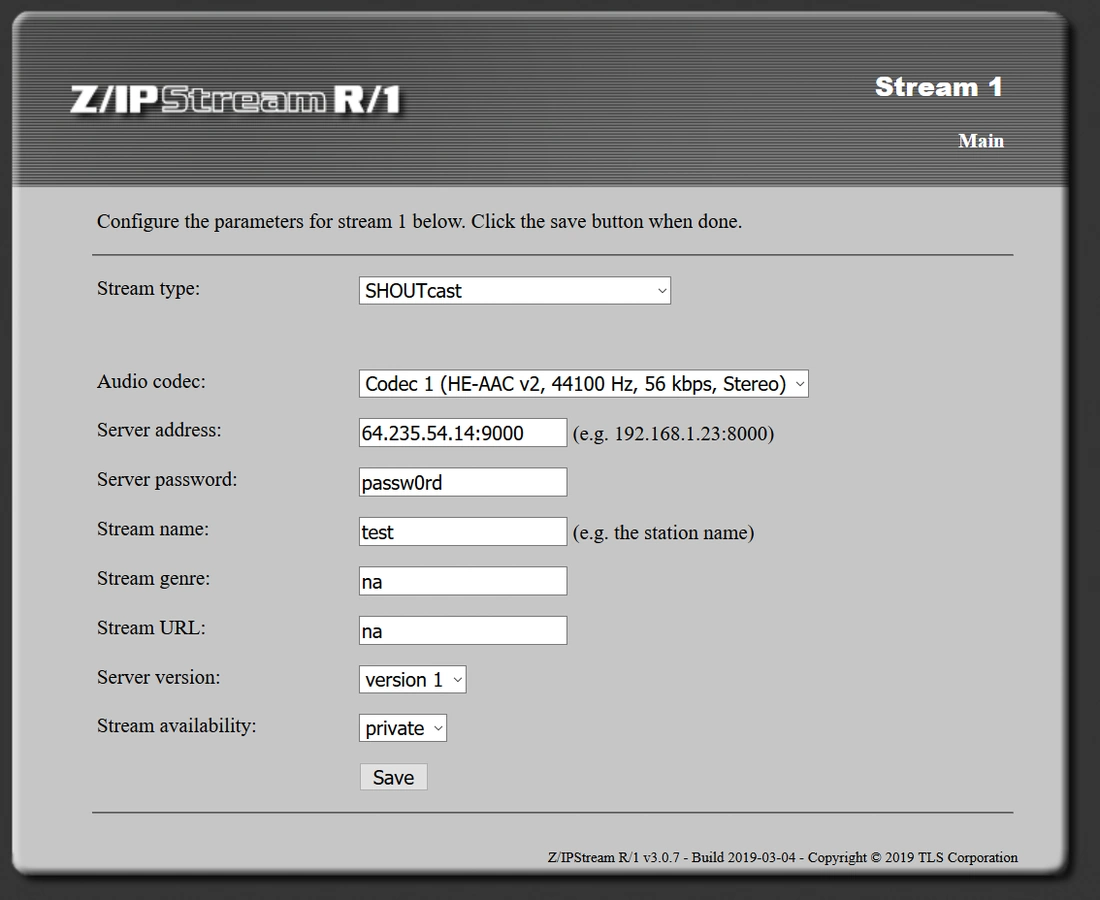Viewport: 1100px width, 900px height.
Task: Click the Stream URL input field
Action: tap(462, 631)
